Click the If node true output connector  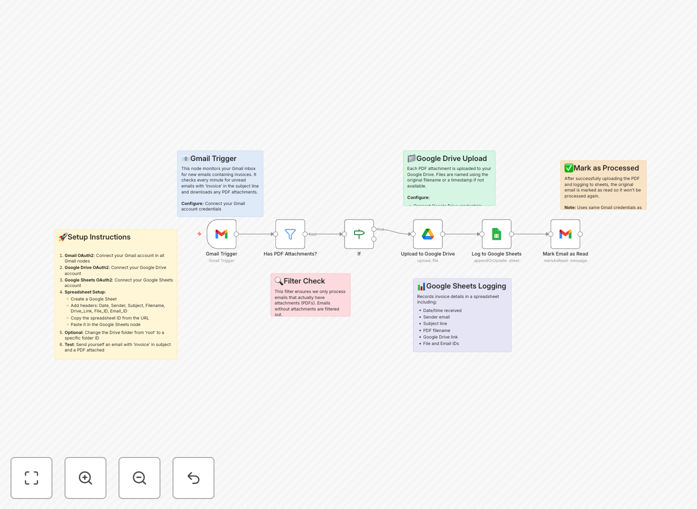point(374,228)
